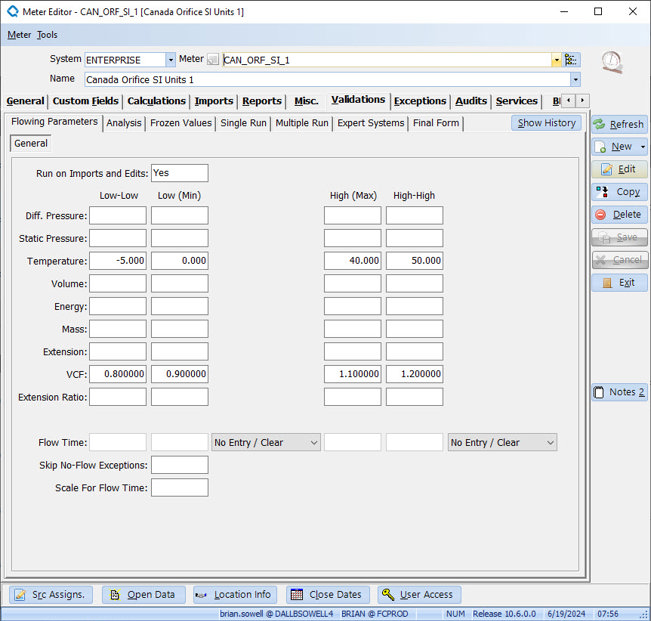Screen dimensions: 651x621
Task: Switch to the Calculations tab
Action: pyautogui.click(x=157, y=101)
